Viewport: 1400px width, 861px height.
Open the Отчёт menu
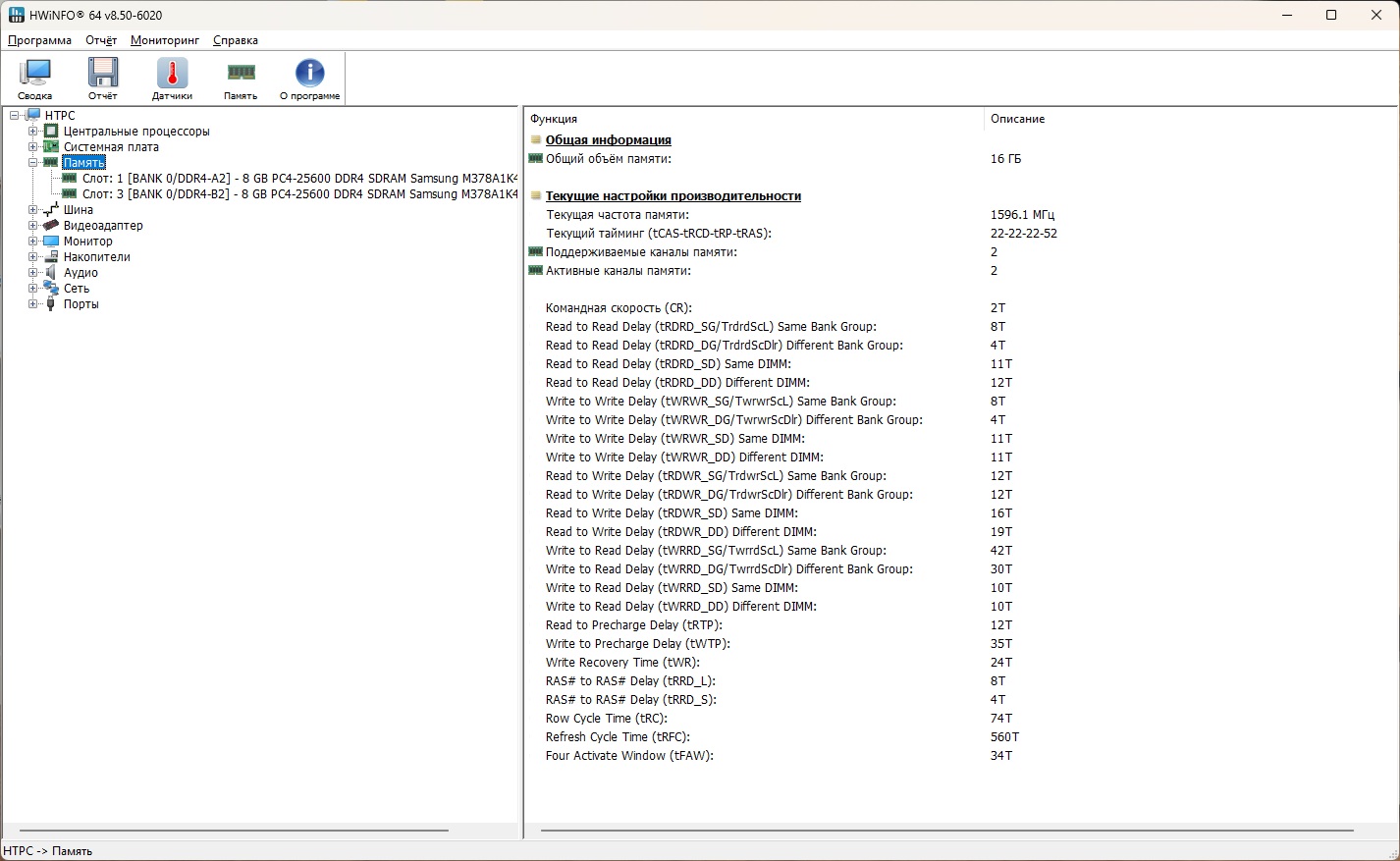[x=101, y=40]
